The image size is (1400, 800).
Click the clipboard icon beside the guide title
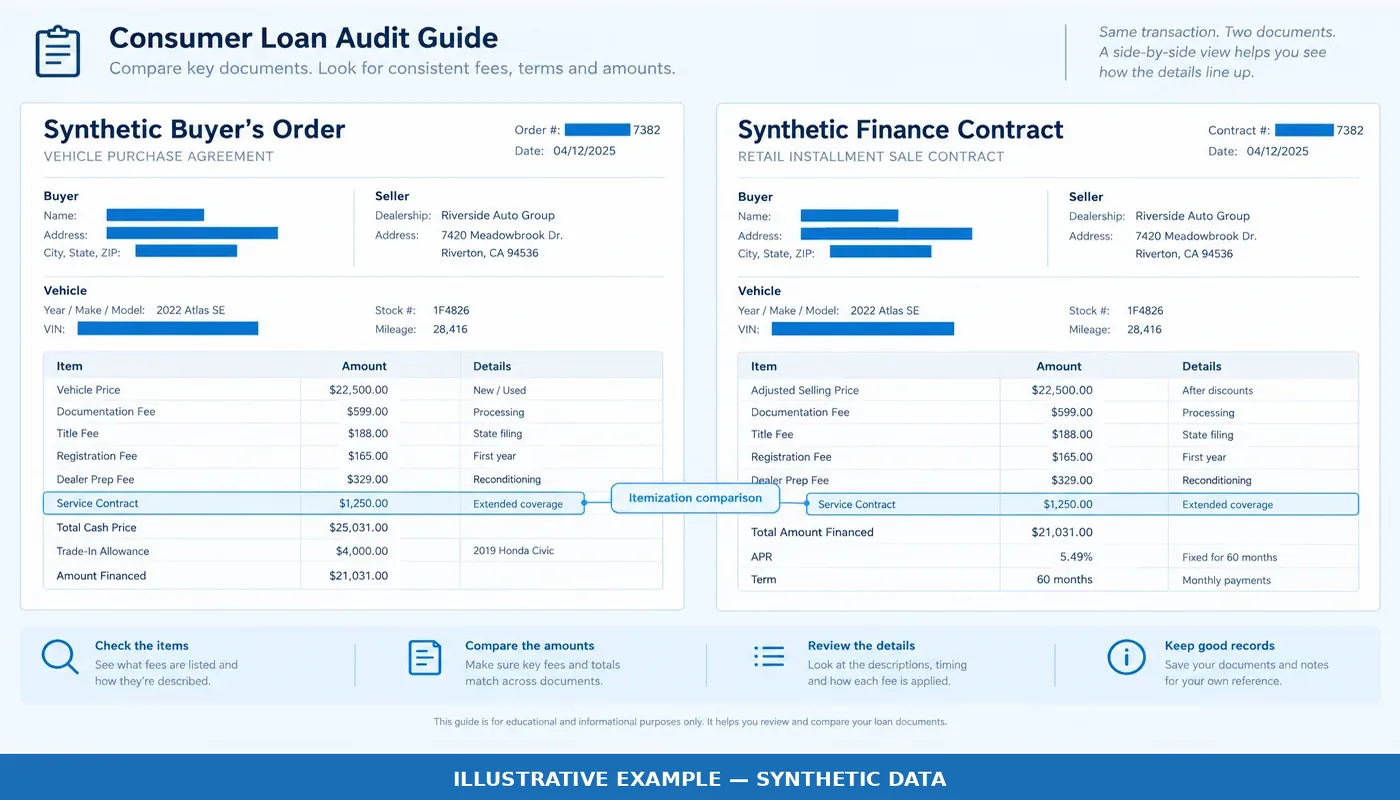57,51
